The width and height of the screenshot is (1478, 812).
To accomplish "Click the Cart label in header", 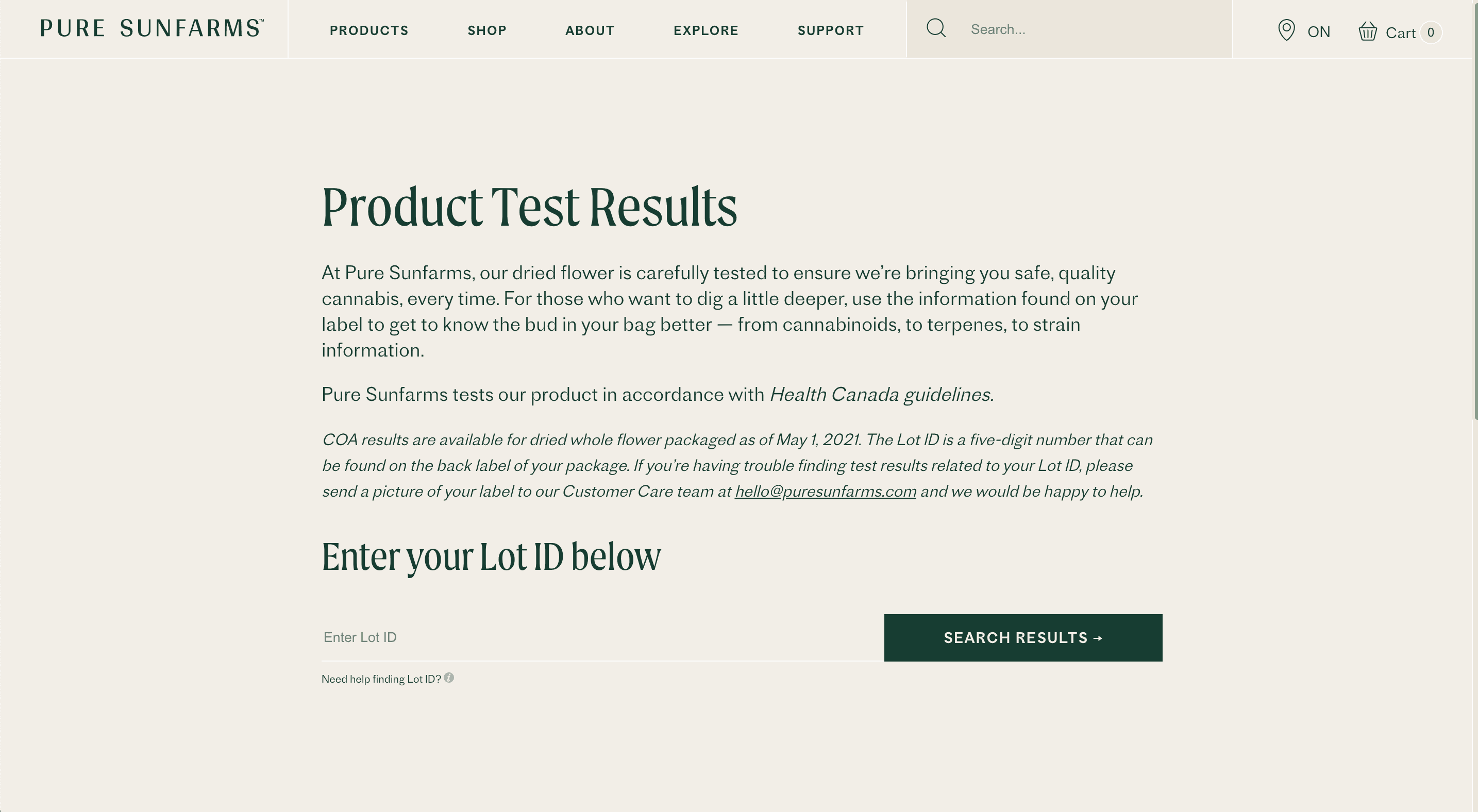I will coord(1401,32).
